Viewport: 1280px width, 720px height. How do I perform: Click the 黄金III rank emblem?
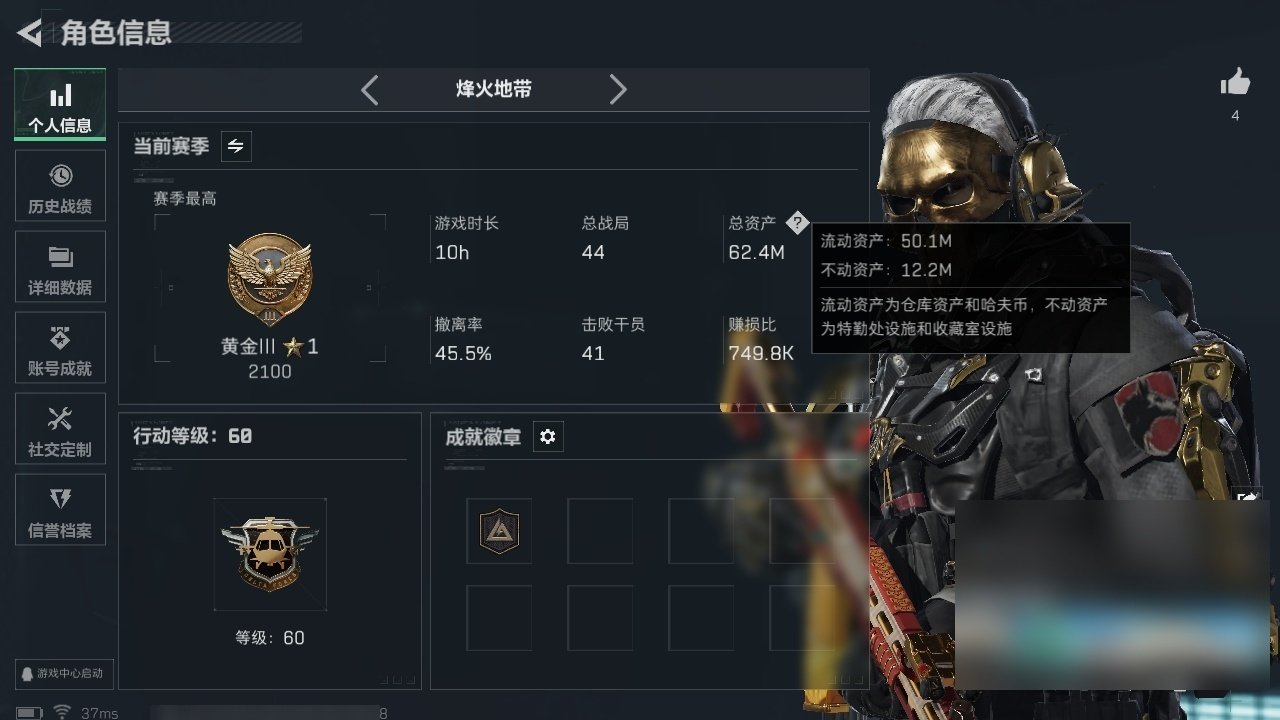270,277
